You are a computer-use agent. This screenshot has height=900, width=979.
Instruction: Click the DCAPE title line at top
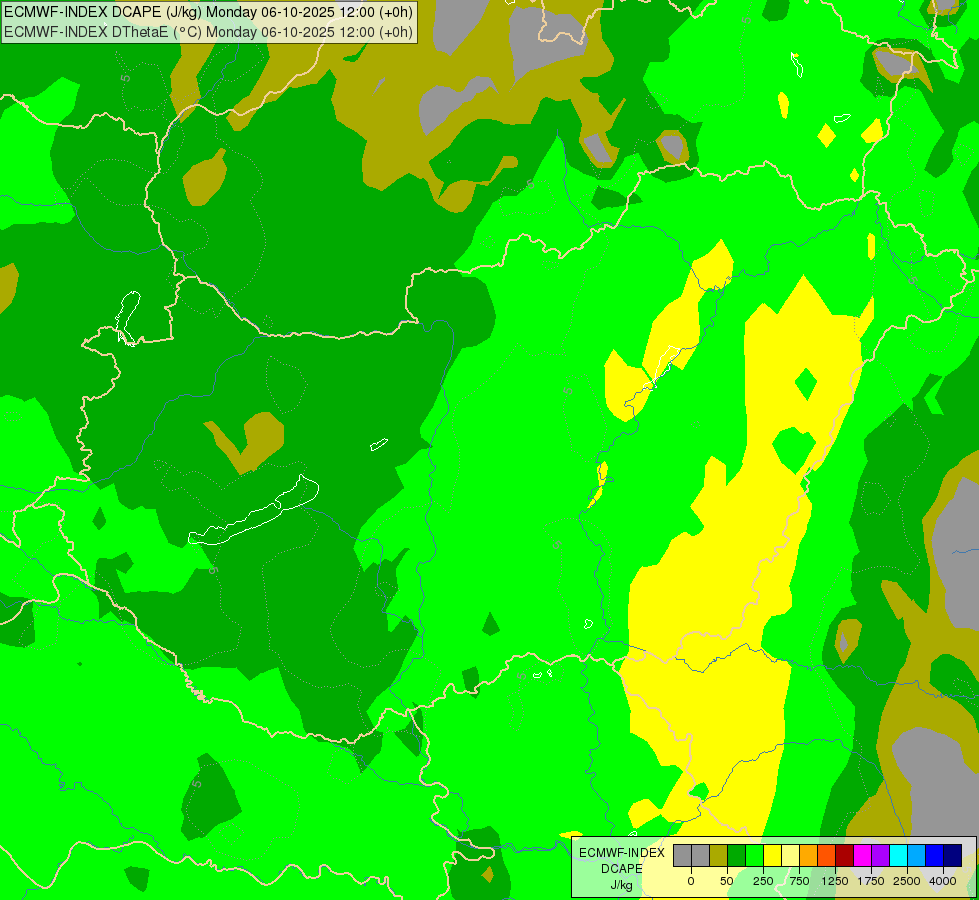coord(209,12)
